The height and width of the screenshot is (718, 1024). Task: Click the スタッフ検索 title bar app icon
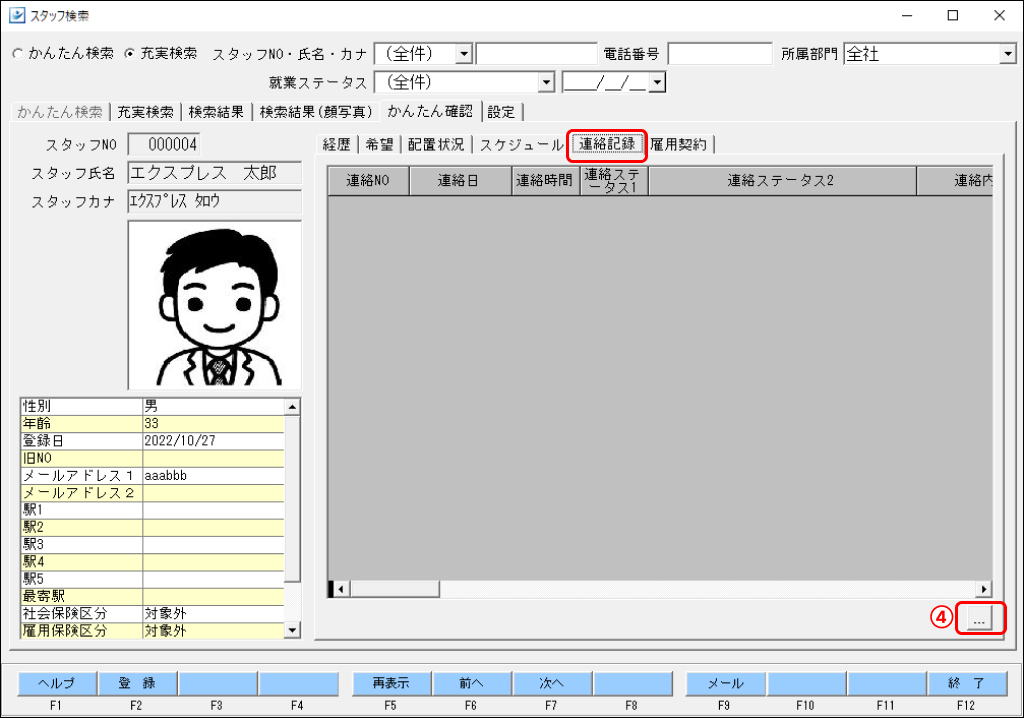16,15
